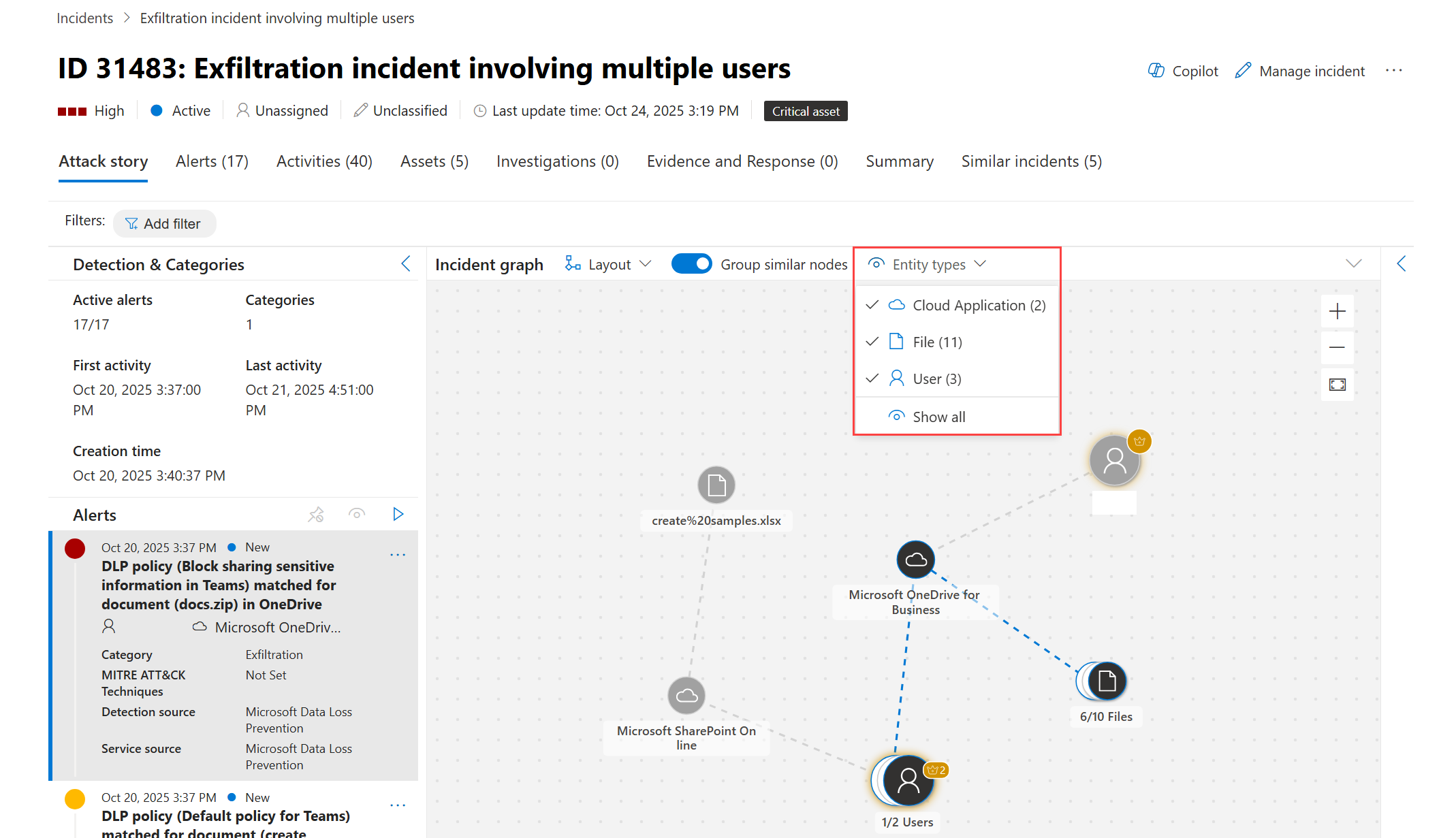Image resolution: width=1456 pixels, height=838 pixels.
Task: Switch to Alerts (17) tab
Action: tap(212, 161)
